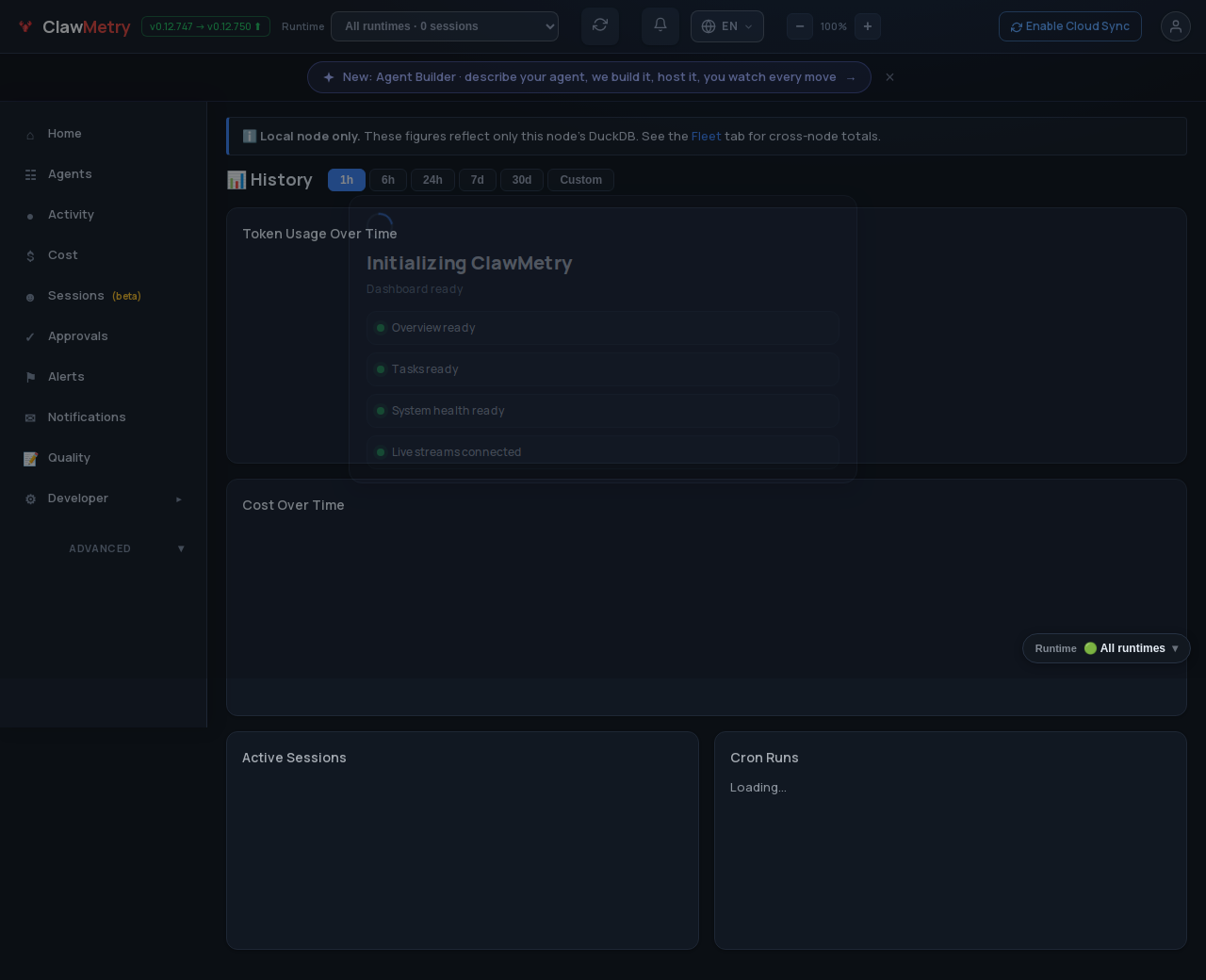Viewport: 1206px width, 980px height.
Task: Switch history range to 7d
Action: pos(478,180)
